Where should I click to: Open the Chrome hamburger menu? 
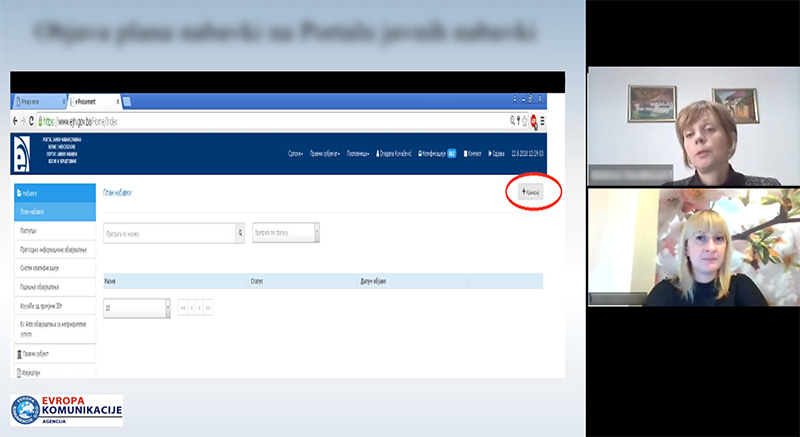pyautogui.click(x=544, y=120)
